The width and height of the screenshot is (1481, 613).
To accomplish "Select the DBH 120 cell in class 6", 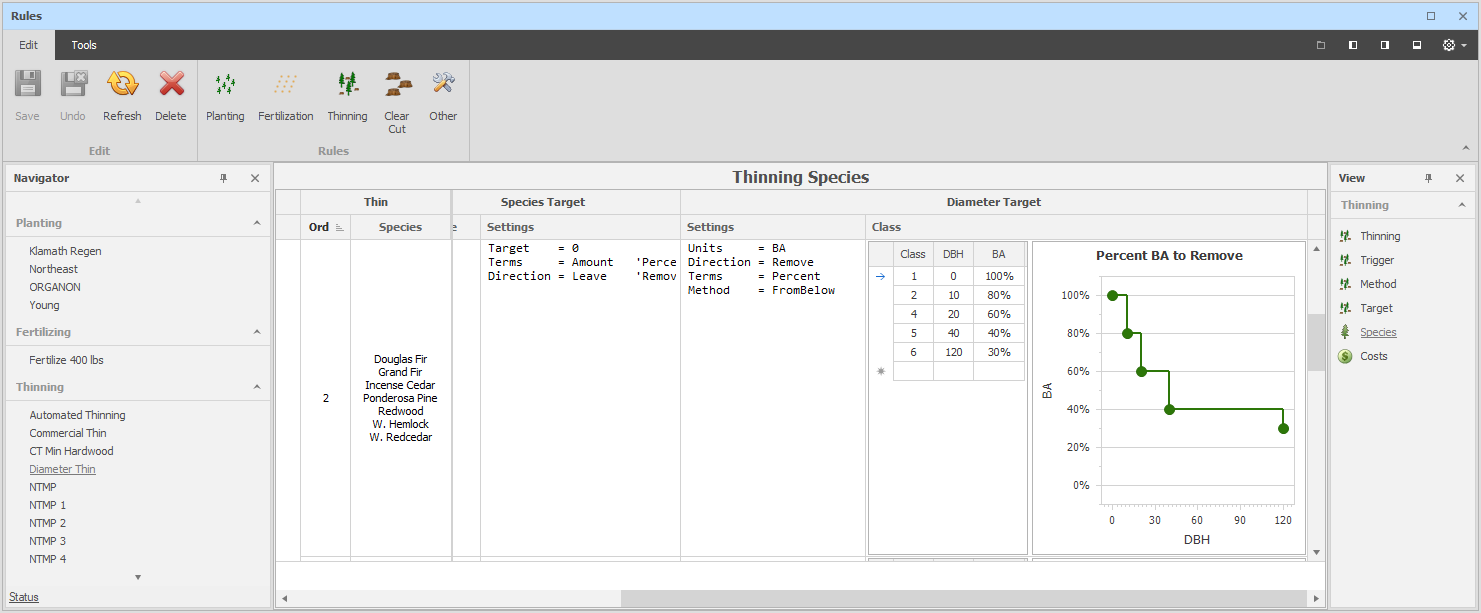I will point(953,352).
